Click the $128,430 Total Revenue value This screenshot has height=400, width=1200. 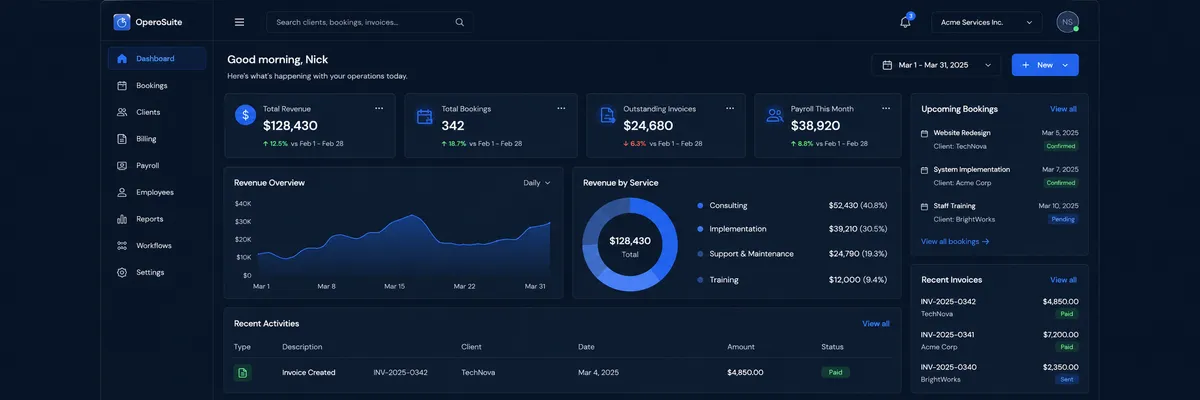pyautogui.click(x=290, y=126)
